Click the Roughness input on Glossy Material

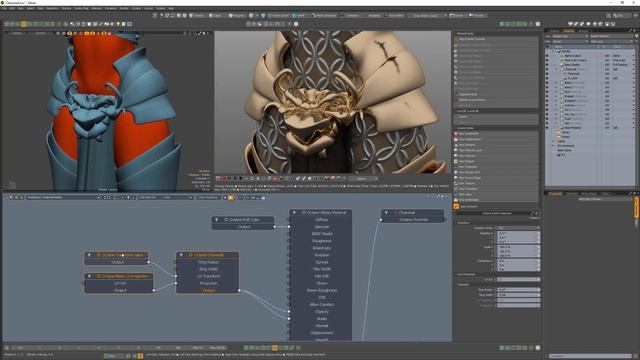[x=321, y=241]
